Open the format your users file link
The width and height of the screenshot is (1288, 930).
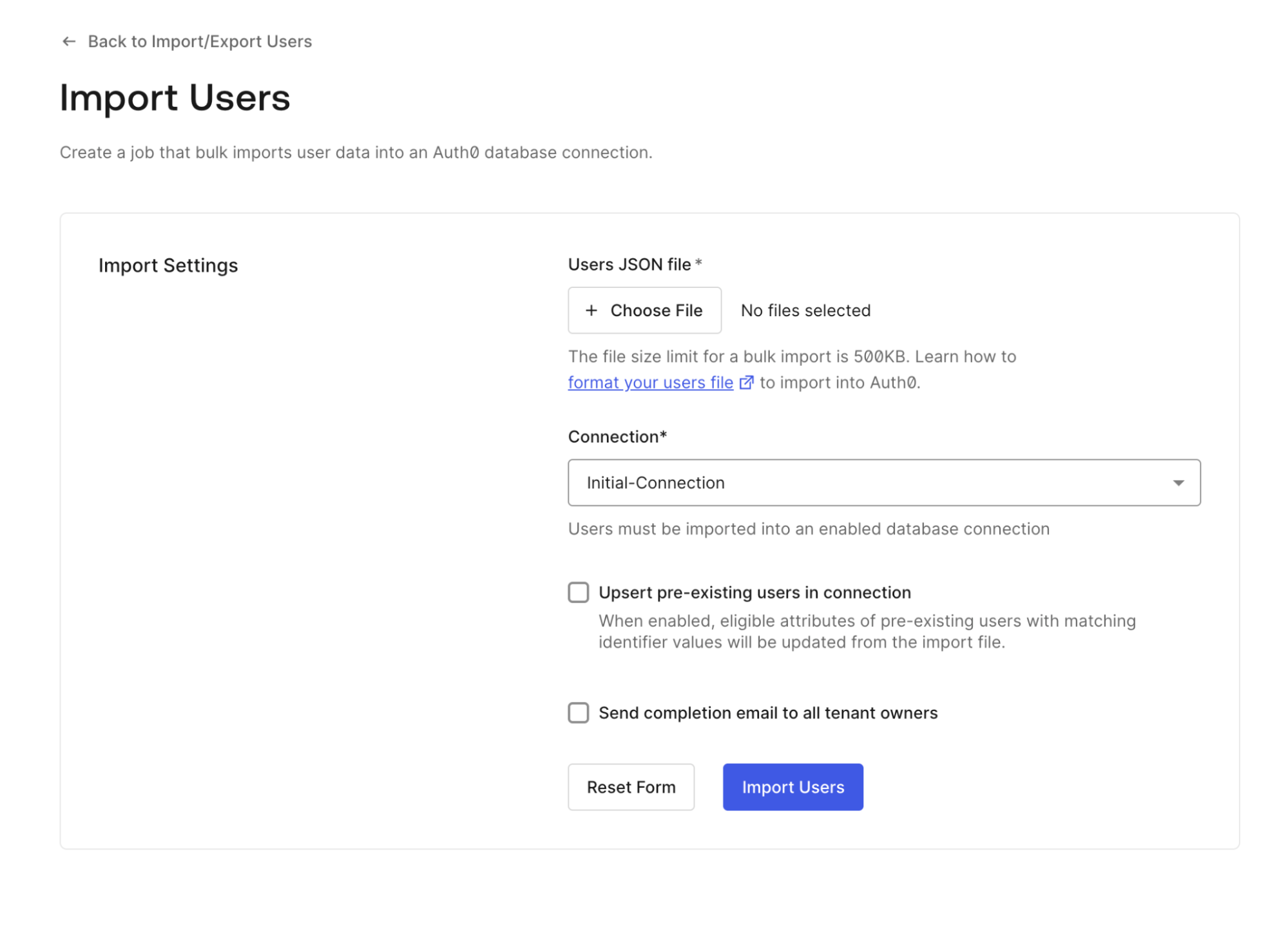650,383
